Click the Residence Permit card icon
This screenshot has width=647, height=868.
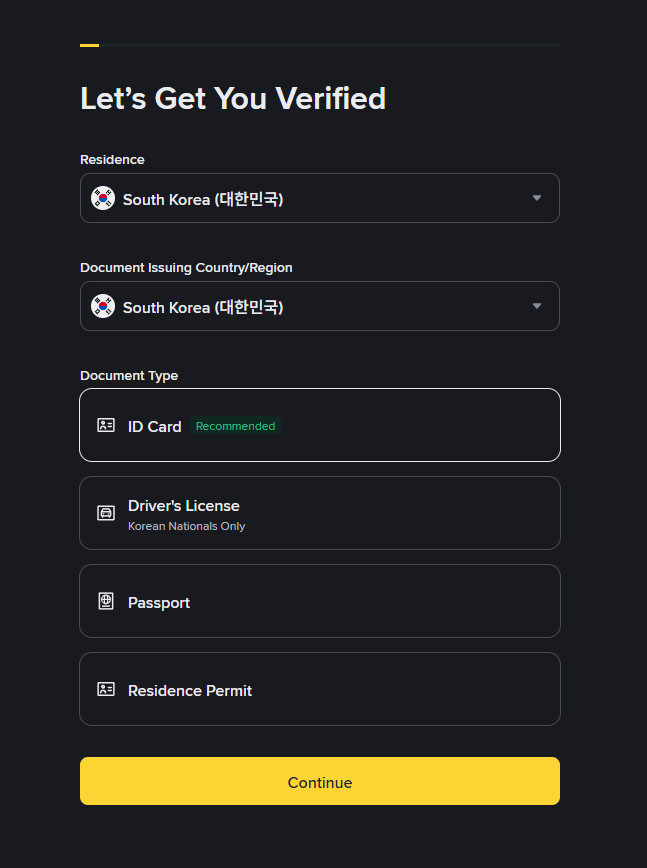coord(106,689)
